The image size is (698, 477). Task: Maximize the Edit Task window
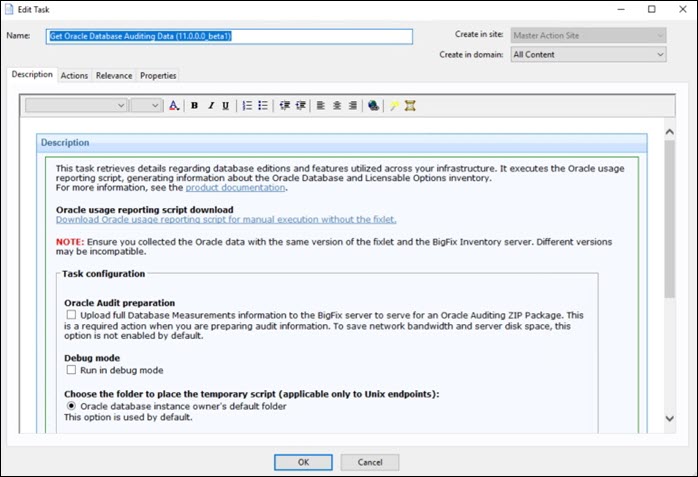[652, 9]
